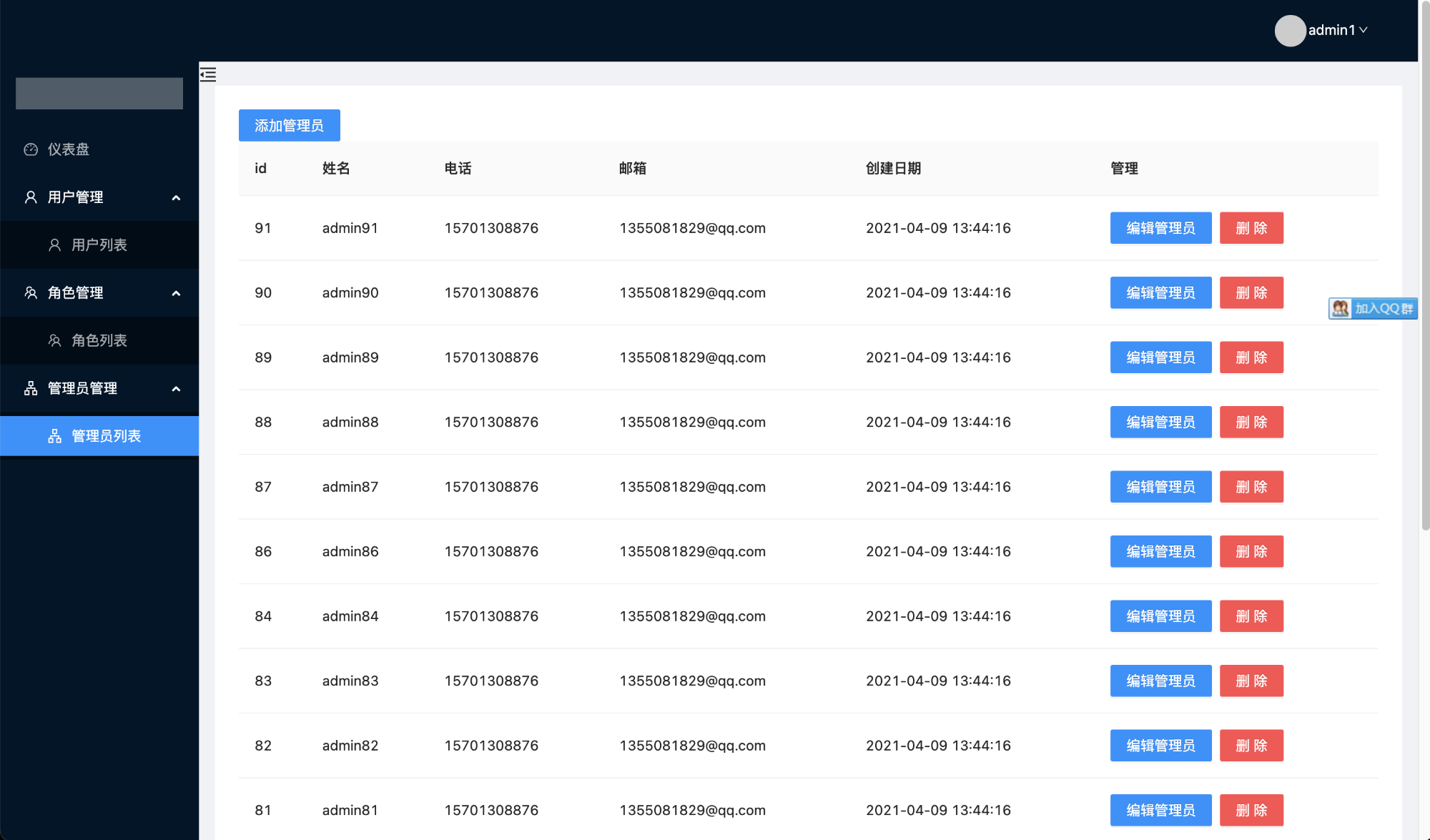Image resolution: width=1430 pixels, height=840 pixels.
Task: Click the hierarchy icon beside 管理员列表
Action: click(x=54, y=436)
